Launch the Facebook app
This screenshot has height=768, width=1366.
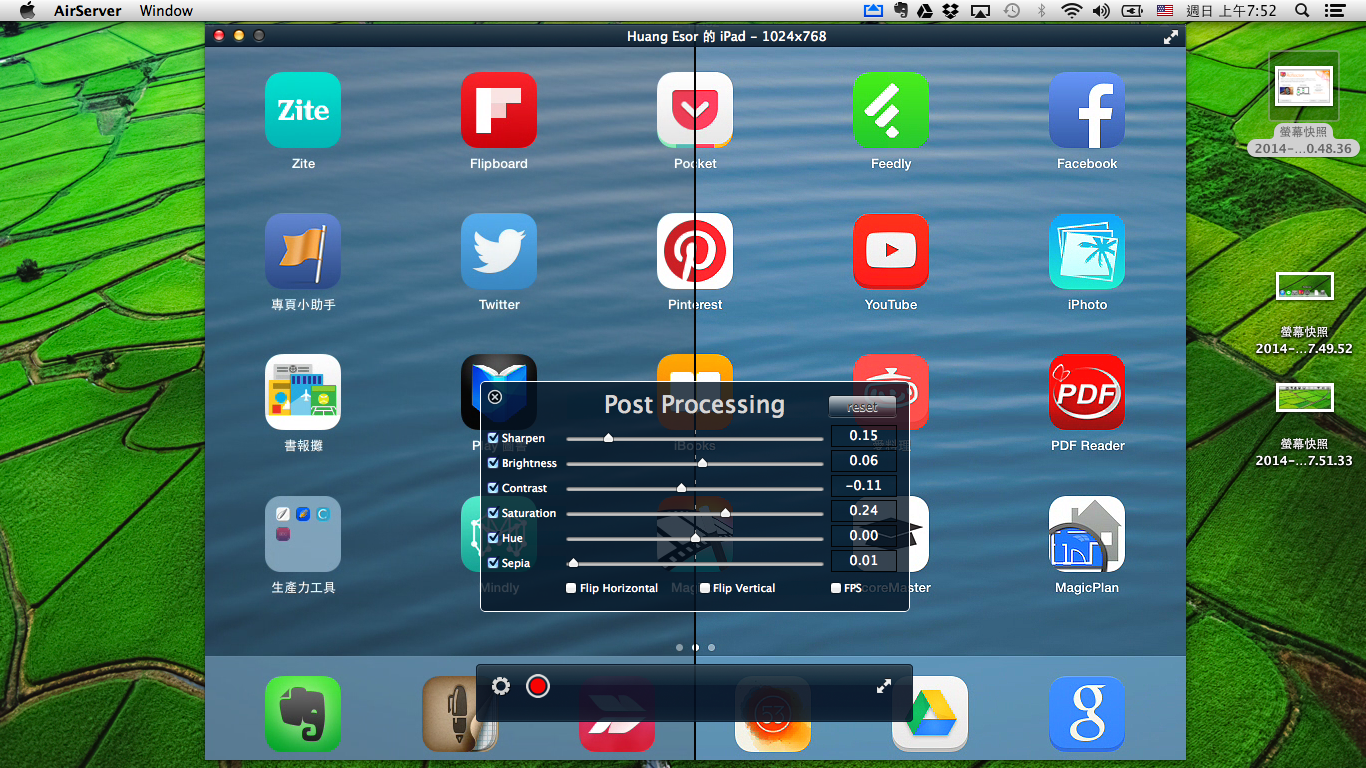(1087, 110)
